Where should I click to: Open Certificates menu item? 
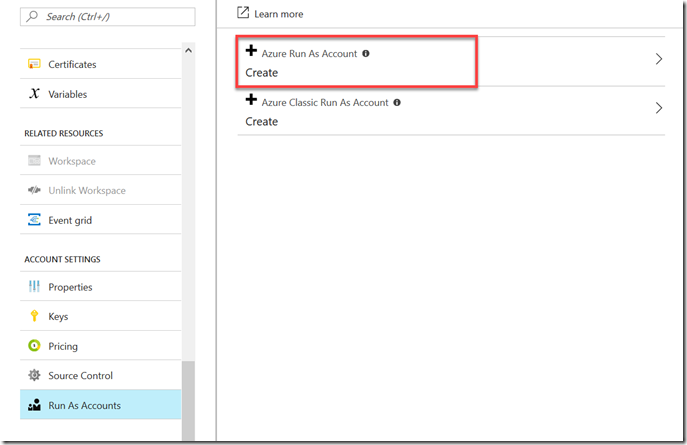(100, 64)
